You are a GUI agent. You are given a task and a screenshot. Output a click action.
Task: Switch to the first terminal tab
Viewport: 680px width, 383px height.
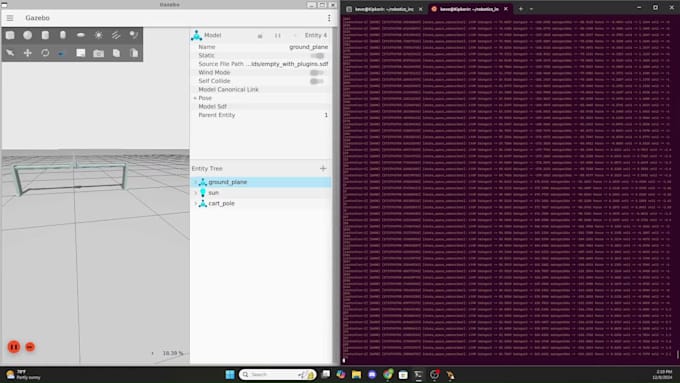(x=384, y=9)
